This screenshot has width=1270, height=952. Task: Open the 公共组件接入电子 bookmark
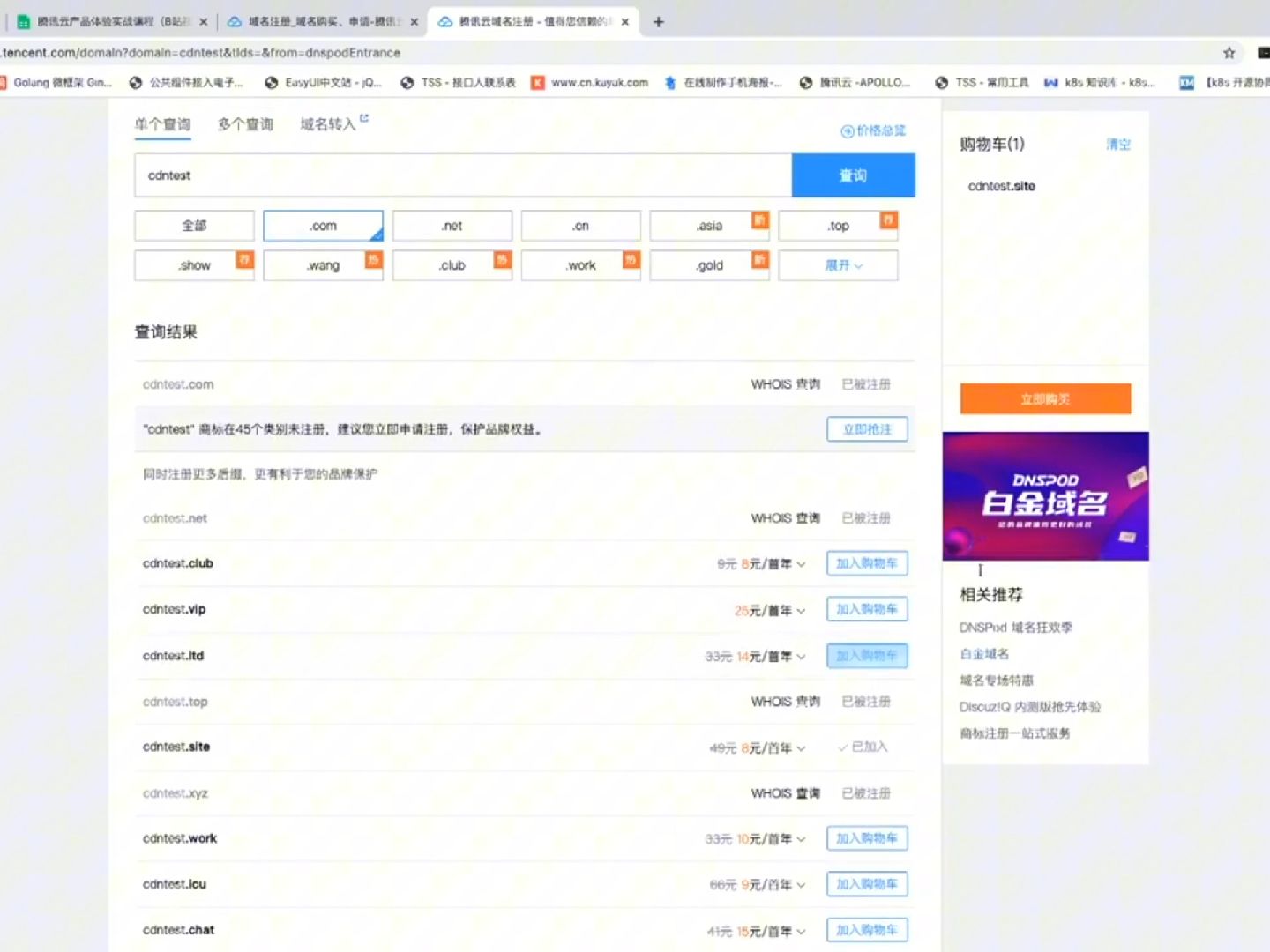186,83
